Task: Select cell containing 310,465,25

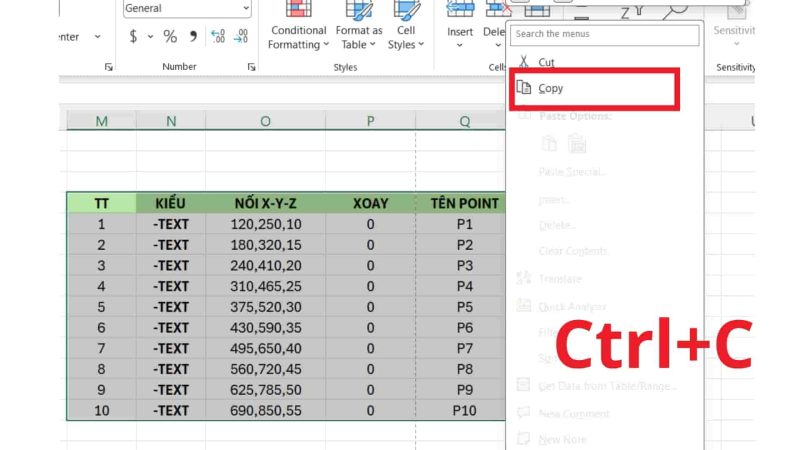Action: [x=265, y=286]
